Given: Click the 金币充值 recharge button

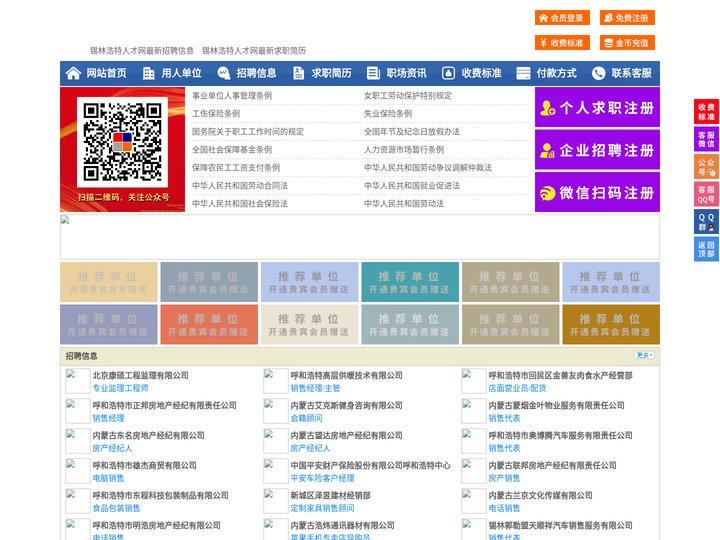Looking at the screenshot, I should [x=627, y=43].
